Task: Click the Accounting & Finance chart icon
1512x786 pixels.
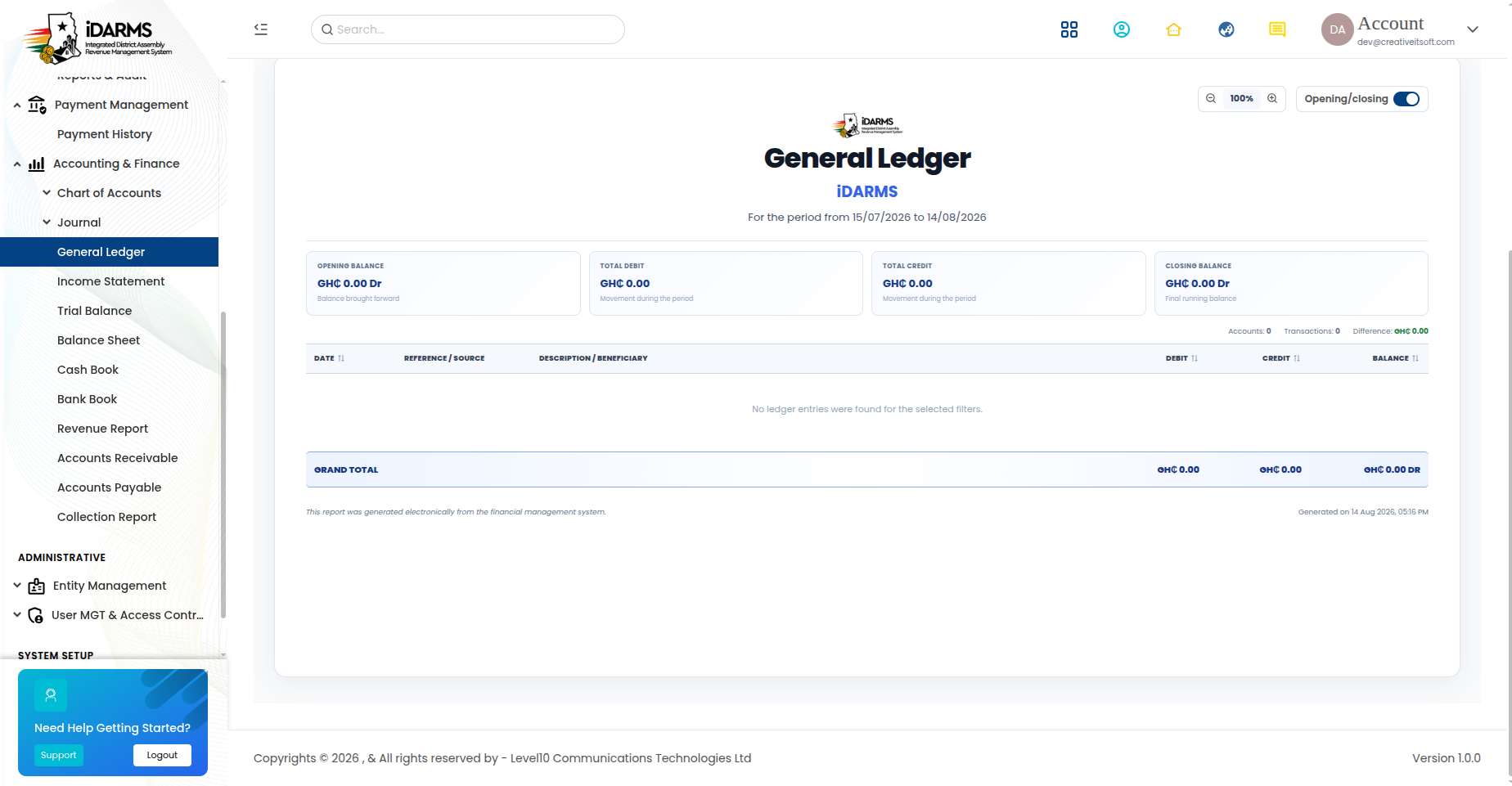Action: tap(36, 164)
